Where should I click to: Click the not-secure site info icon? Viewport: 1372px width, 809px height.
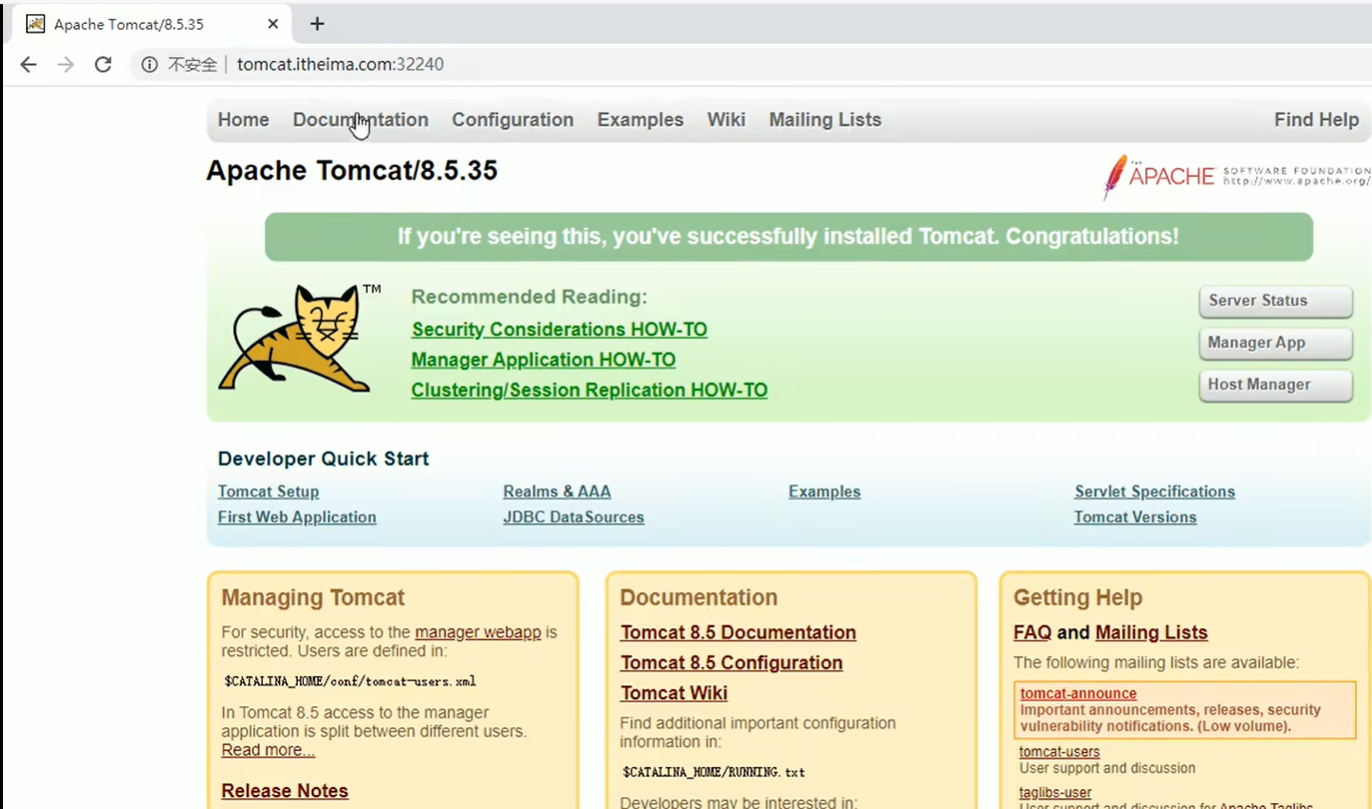pyautogui.click(x=150, y=65)
